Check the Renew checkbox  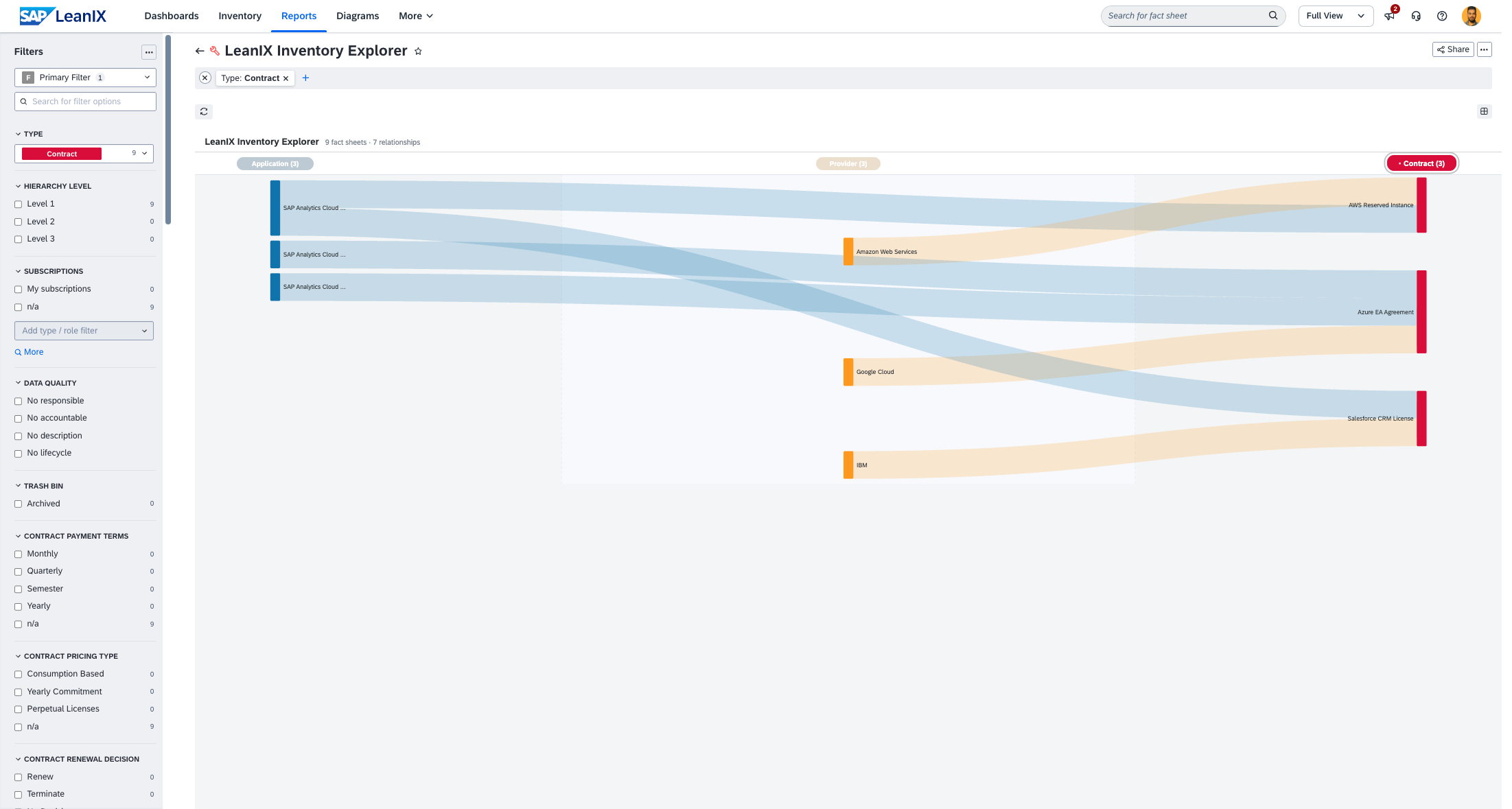pos(19,777)
